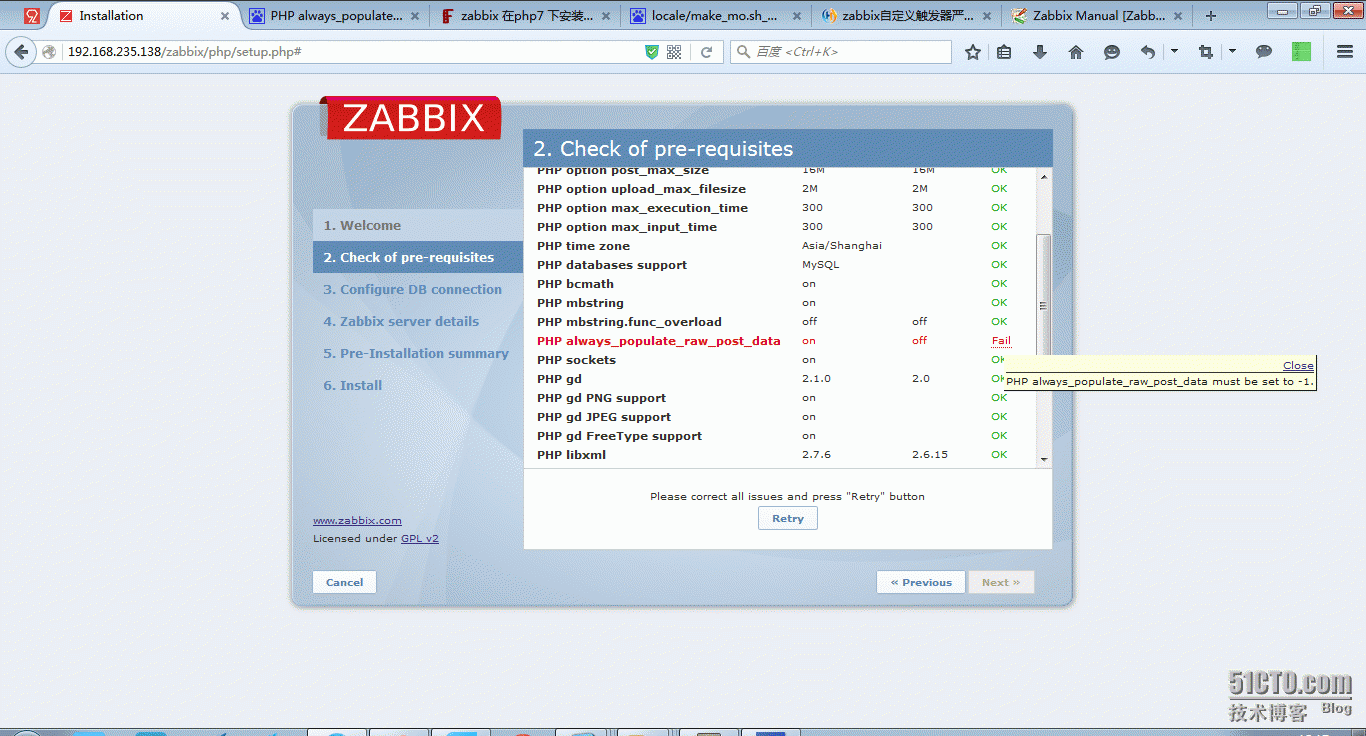Click the ZABBIX logo
The width and height of the screenshot is (1366, 736).
tap(410, 118)
